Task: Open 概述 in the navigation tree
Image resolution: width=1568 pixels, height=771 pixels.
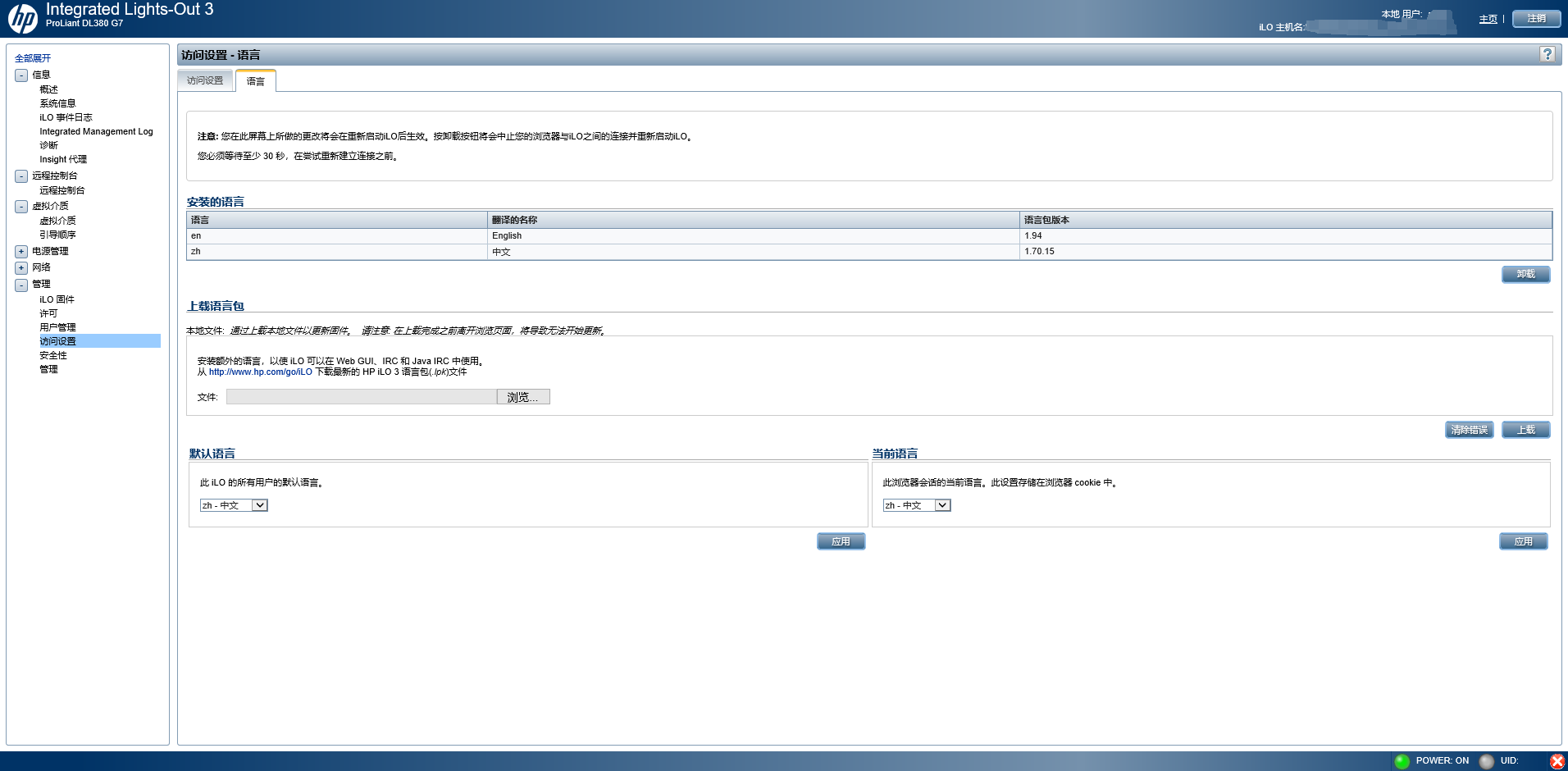Action: click(49, 89)
